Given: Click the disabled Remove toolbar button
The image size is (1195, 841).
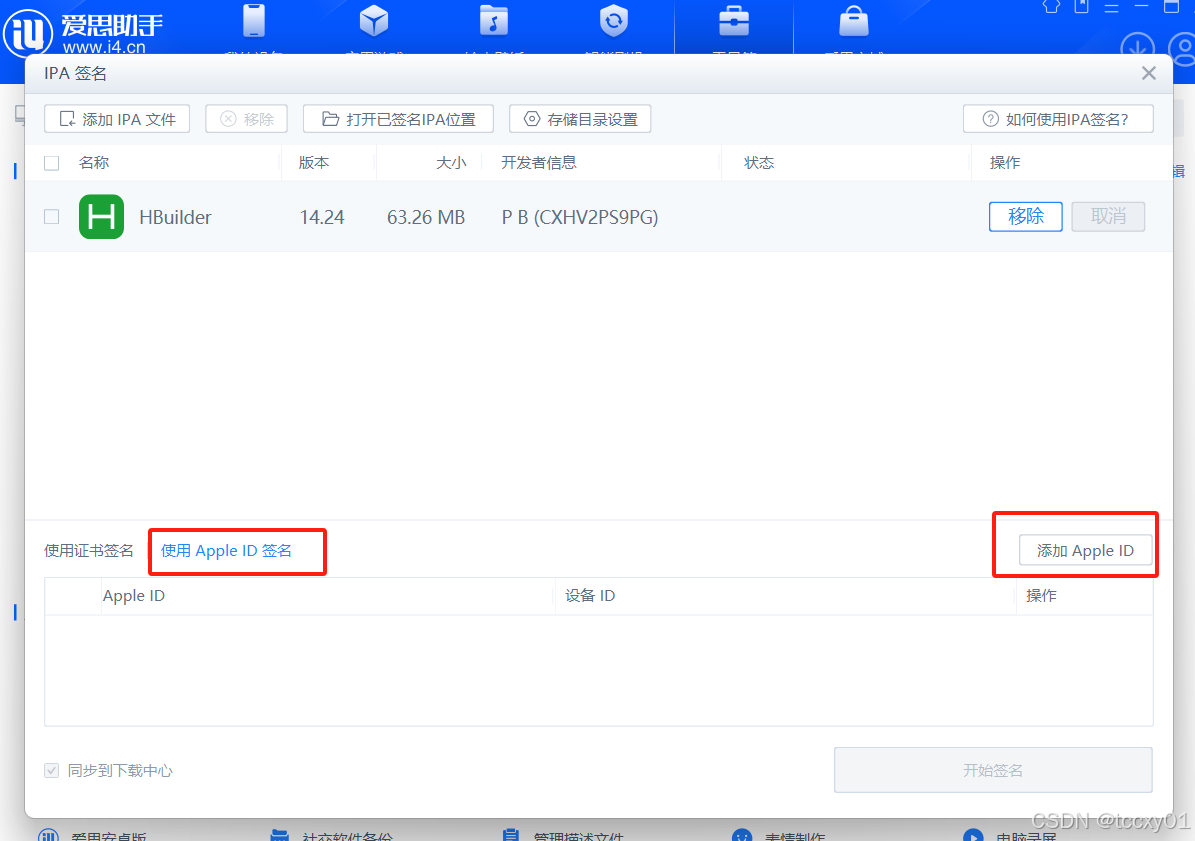Looking at the screenshot, I should 246,119.
